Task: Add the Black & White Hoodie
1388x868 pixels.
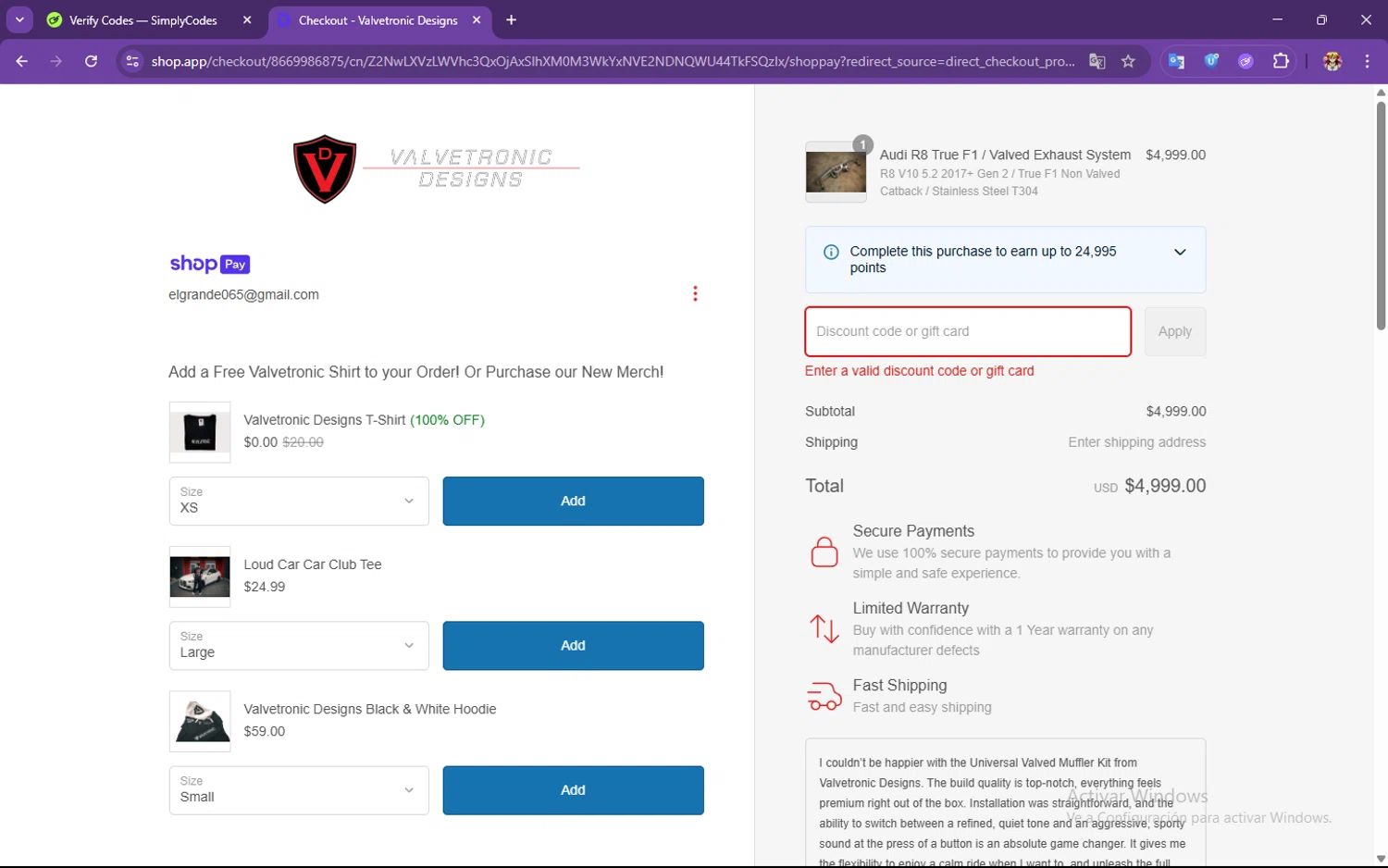Action: coord(573,789)
